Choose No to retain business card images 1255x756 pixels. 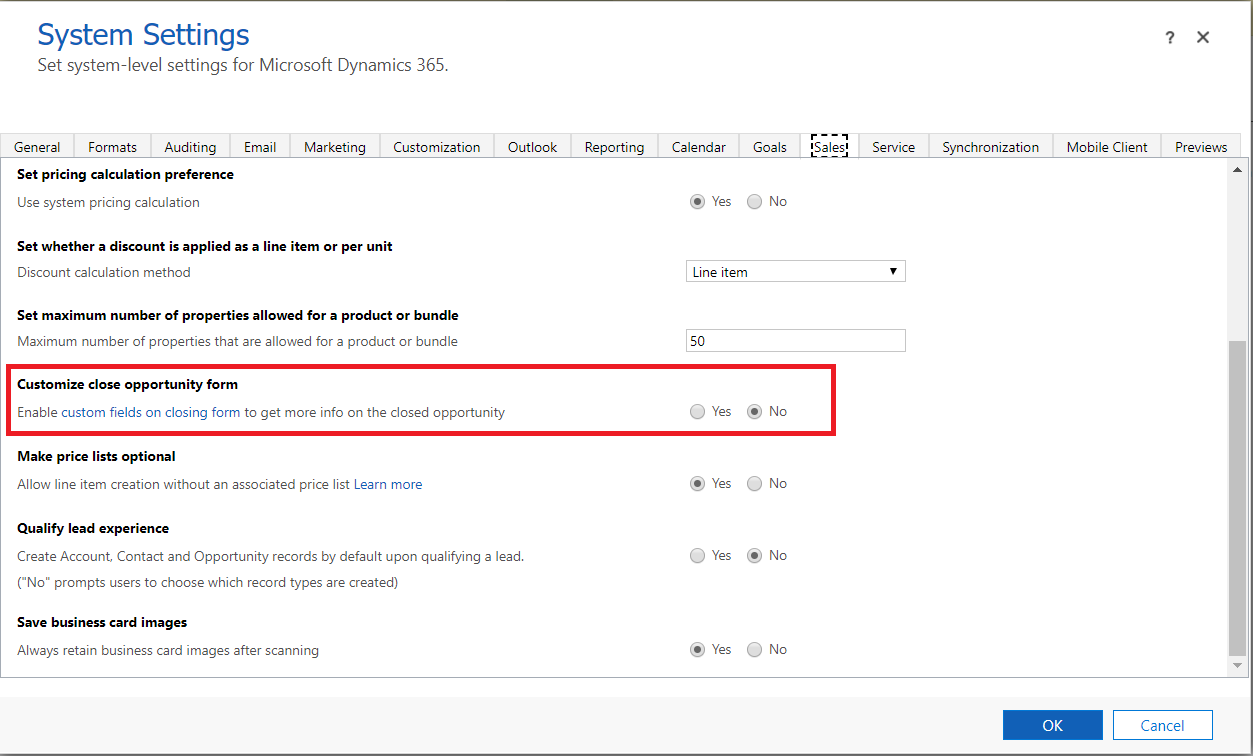pos(755,650)
